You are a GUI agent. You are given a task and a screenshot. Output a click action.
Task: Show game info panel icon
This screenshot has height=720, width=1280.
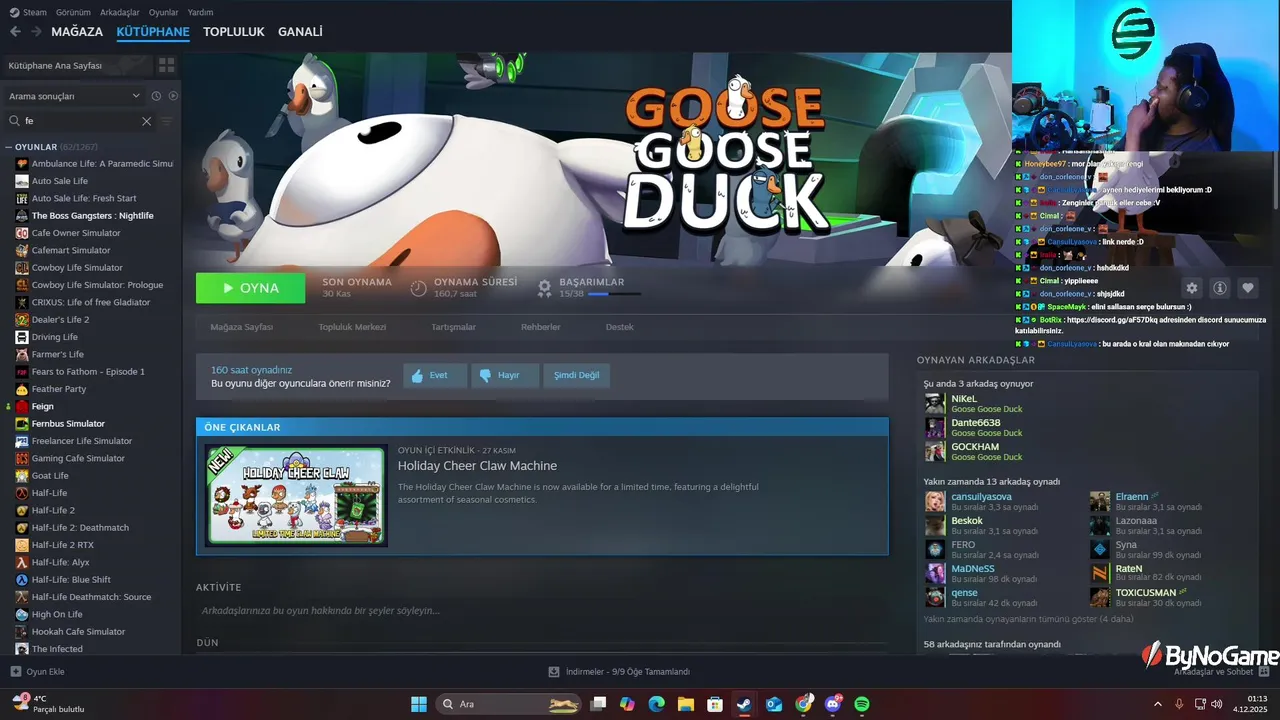(1220, 288)
